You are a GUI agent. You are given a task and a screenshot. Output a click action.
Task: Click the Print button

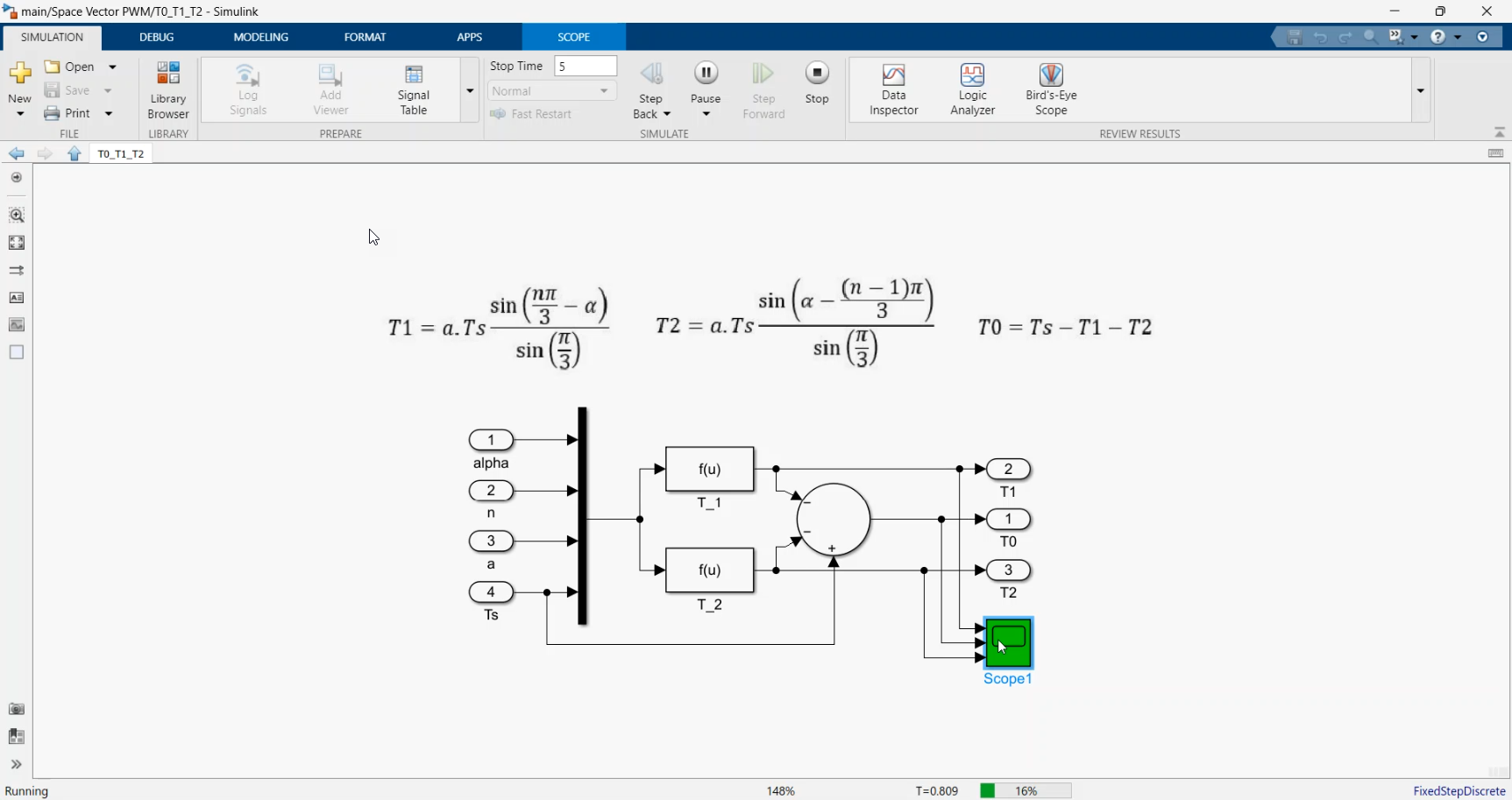tap(68, 113)
